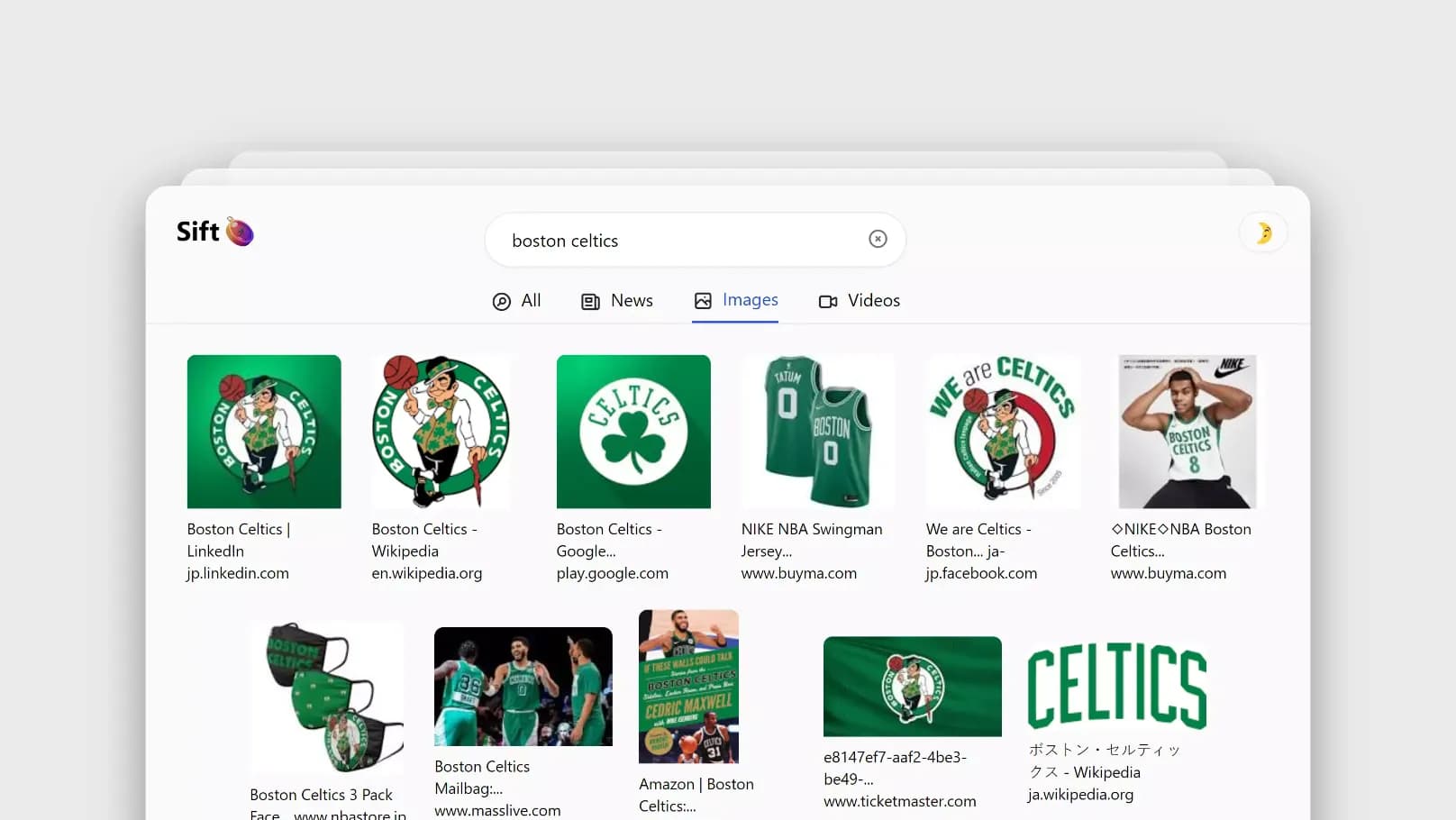Viewport: 1456px width, 820px height.
Task: Click the NIKE NBA Swingman Jersey... title
Action: click(x=812, y=540)
